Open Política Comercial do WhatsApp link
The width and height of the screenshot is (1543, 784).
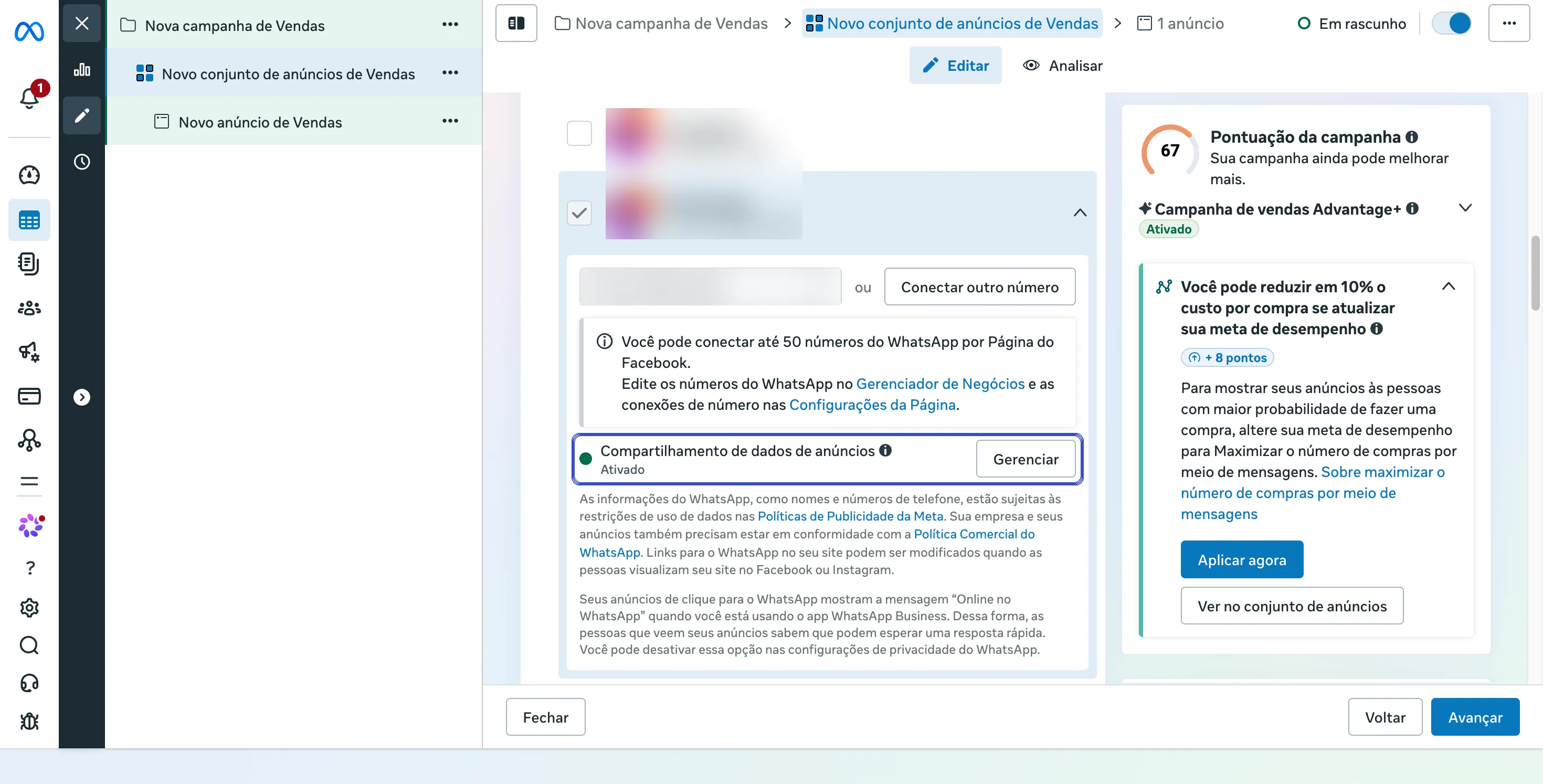pos(974,534)
